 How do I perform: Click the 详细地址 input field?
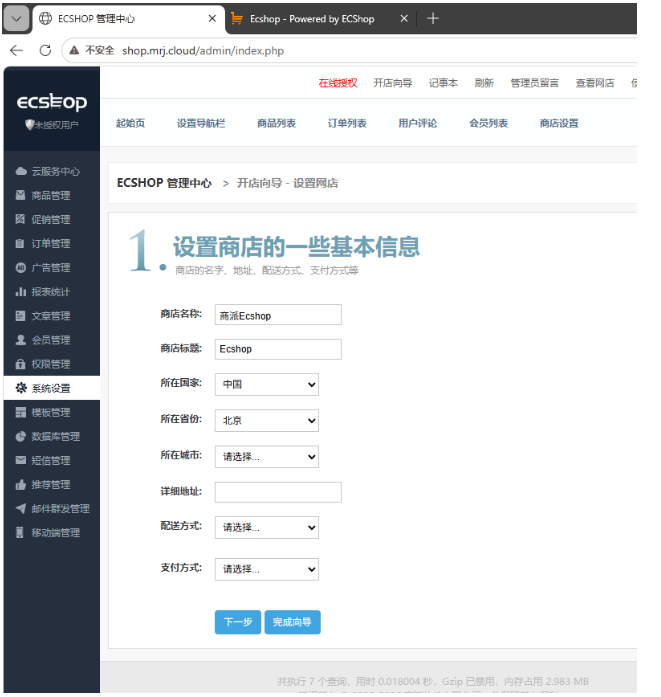click(x=278, y=493)
